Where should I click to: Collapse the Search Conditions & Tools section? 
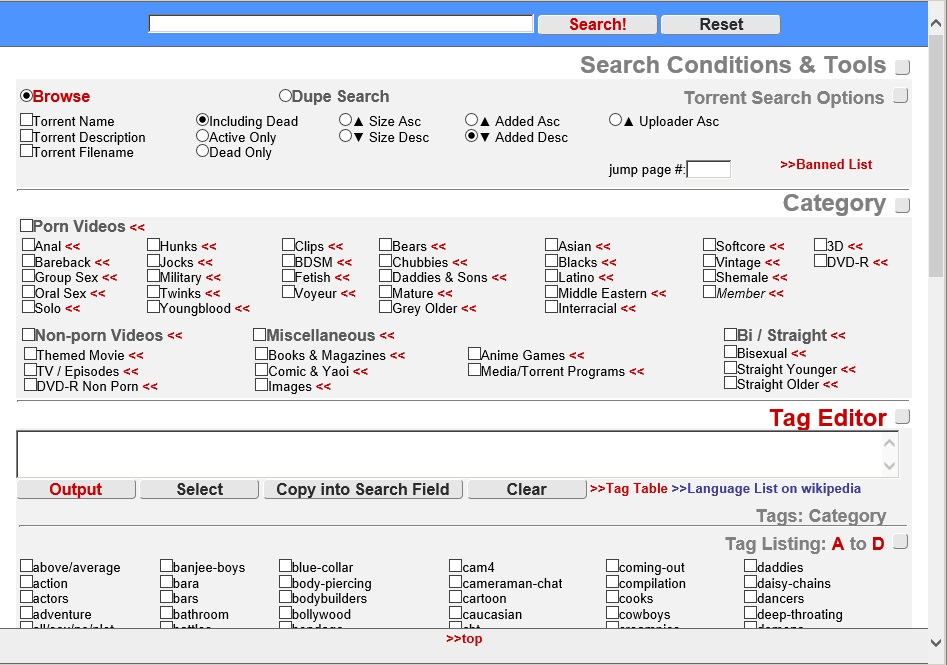click(x=902, y=68)
